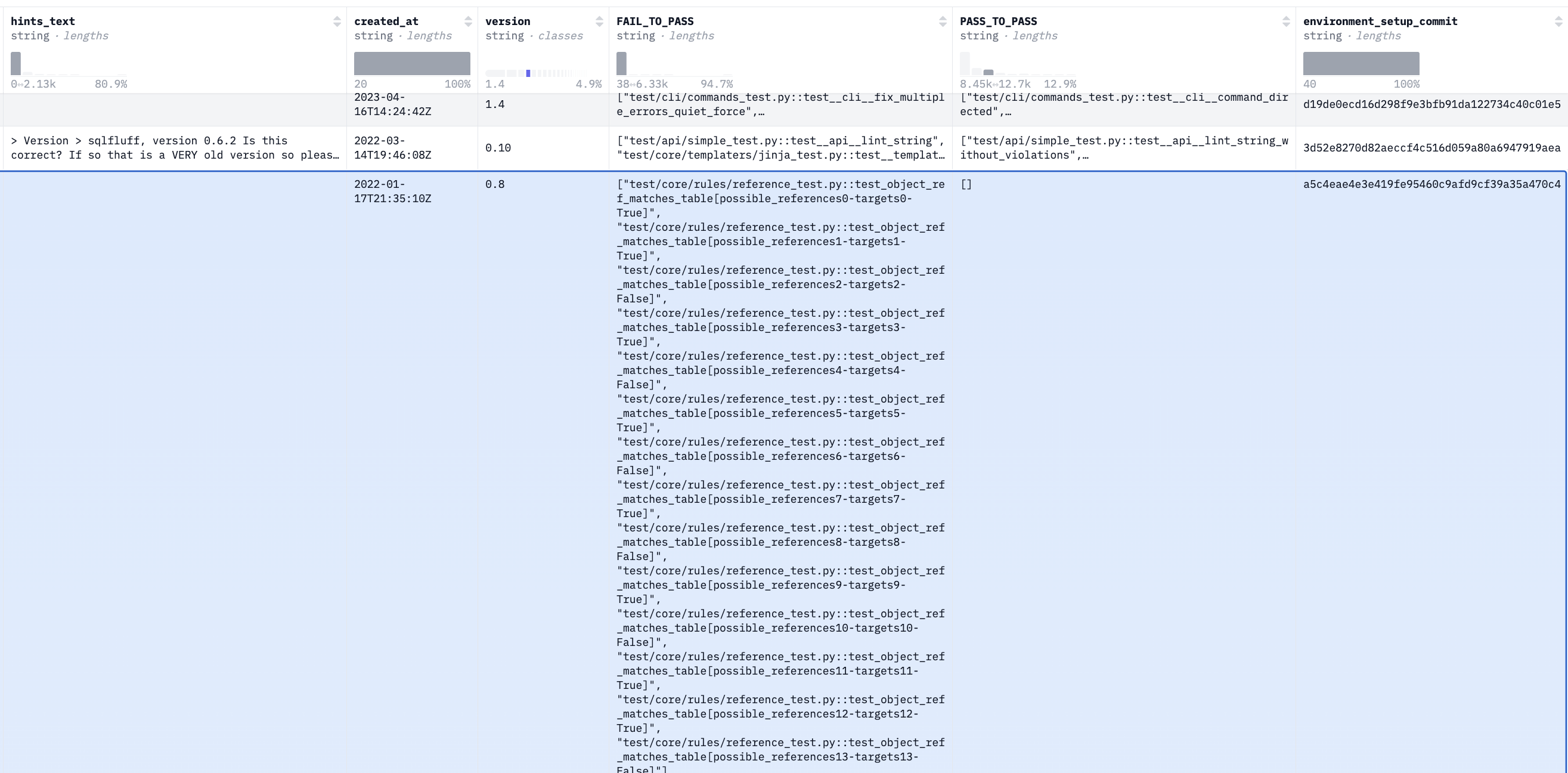The image size is (1568, 773).
Task: Click the sort icon on hints_text column
Action: coord(338,21)
